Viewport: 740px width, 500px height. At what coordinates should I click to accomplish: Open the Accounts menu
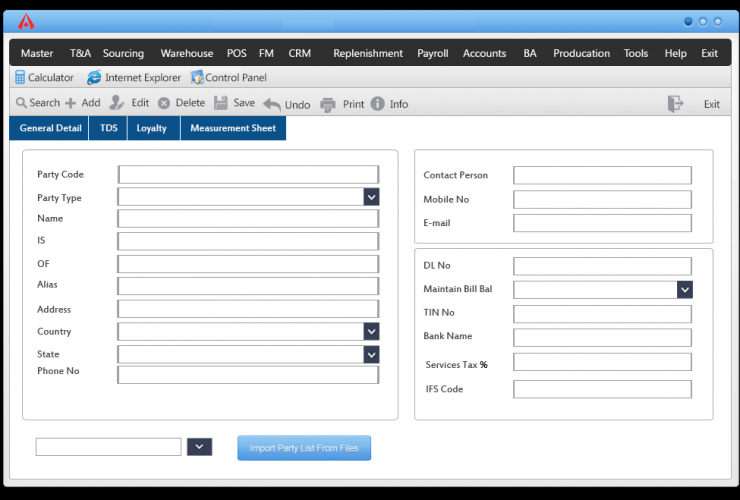pos(484,53)
